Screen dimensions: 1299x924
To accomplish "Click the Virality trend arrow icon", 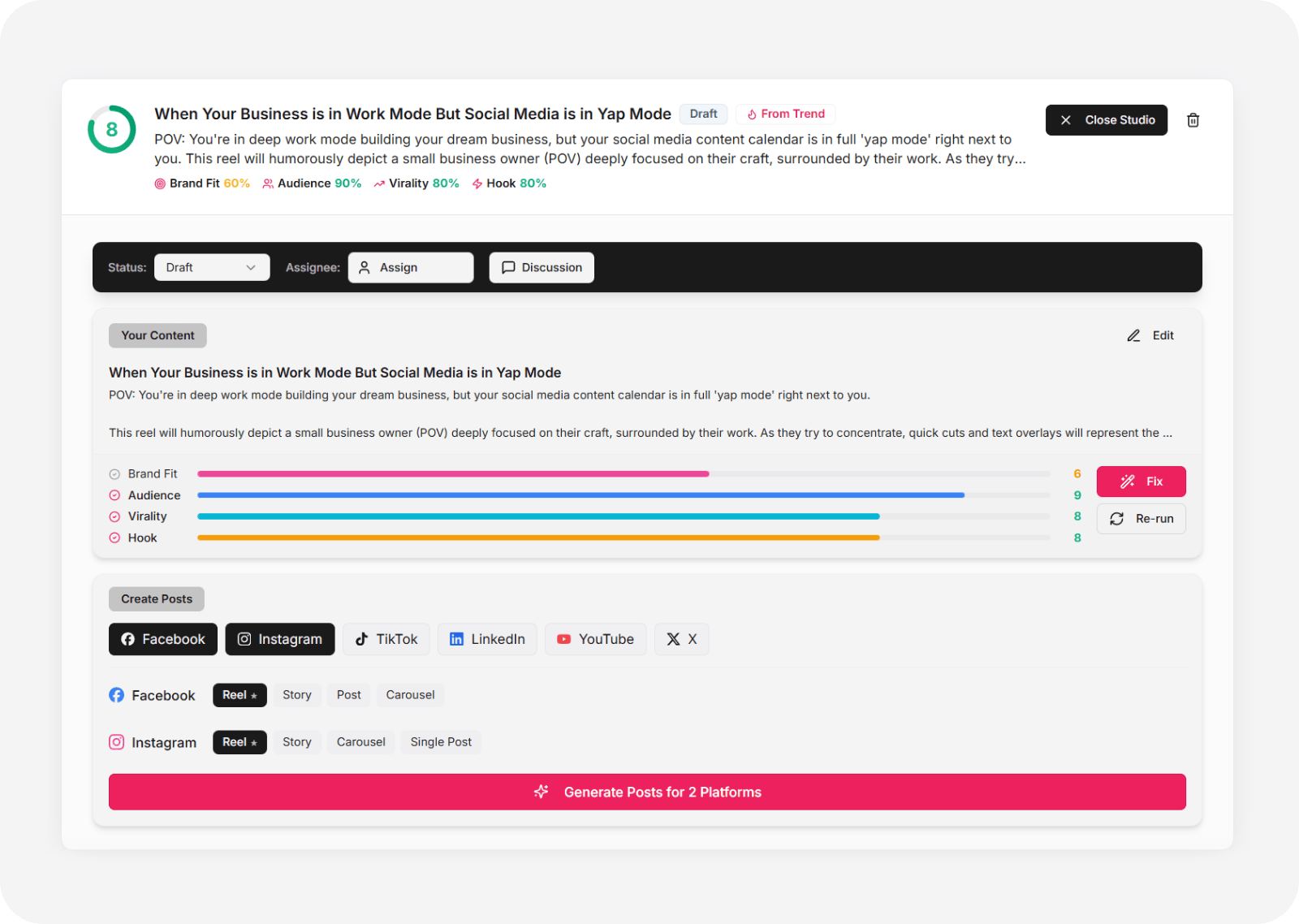I will pyautogui.click(x=379, y=184).
